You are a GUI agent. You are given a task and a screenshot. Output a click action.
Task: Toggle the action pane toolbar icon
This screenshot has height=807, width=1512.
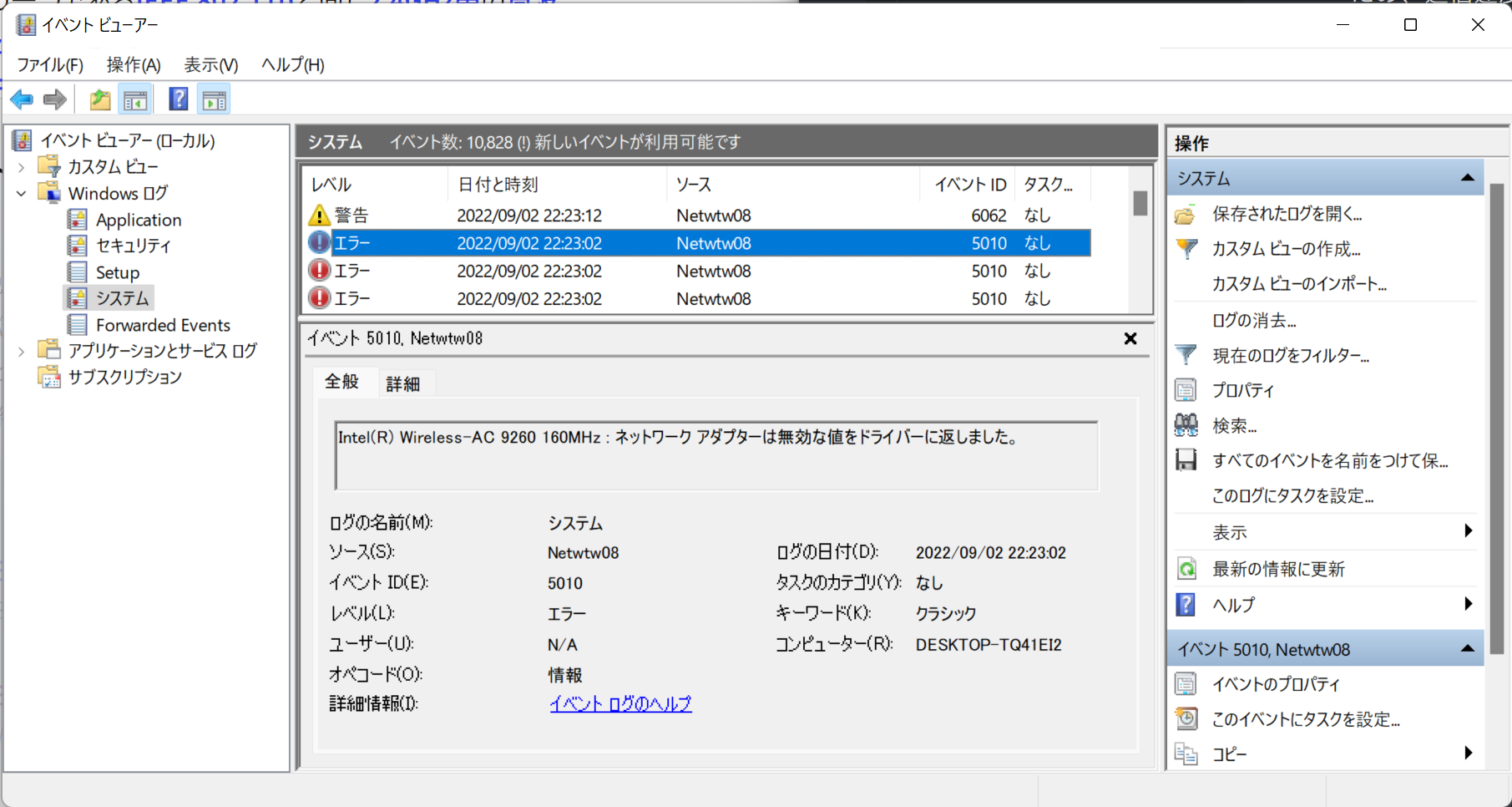pyautogui.click(x=215, y=100)
